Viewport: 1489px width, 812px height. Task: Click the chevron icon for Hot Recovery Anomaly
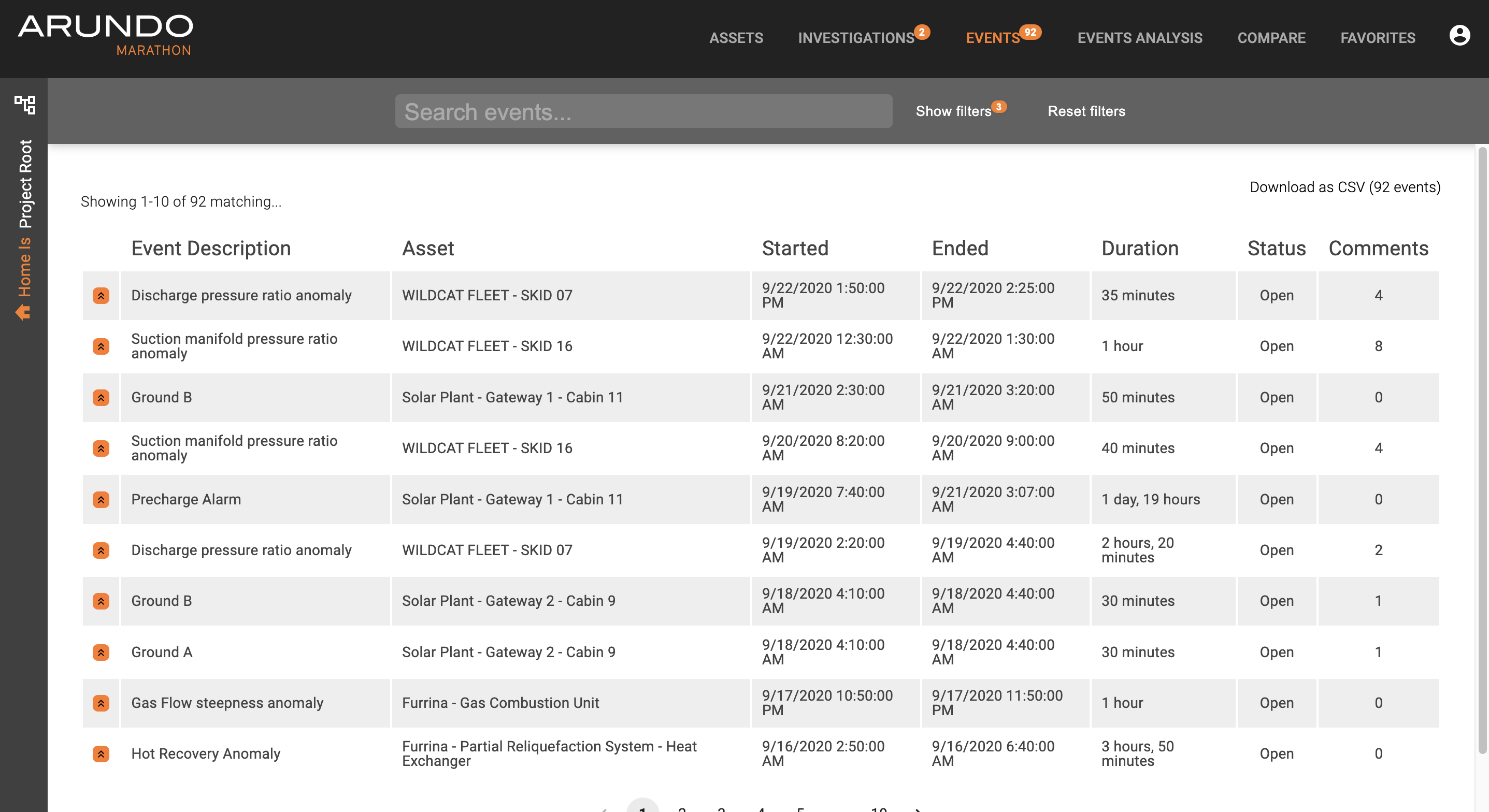coord(101,753)
